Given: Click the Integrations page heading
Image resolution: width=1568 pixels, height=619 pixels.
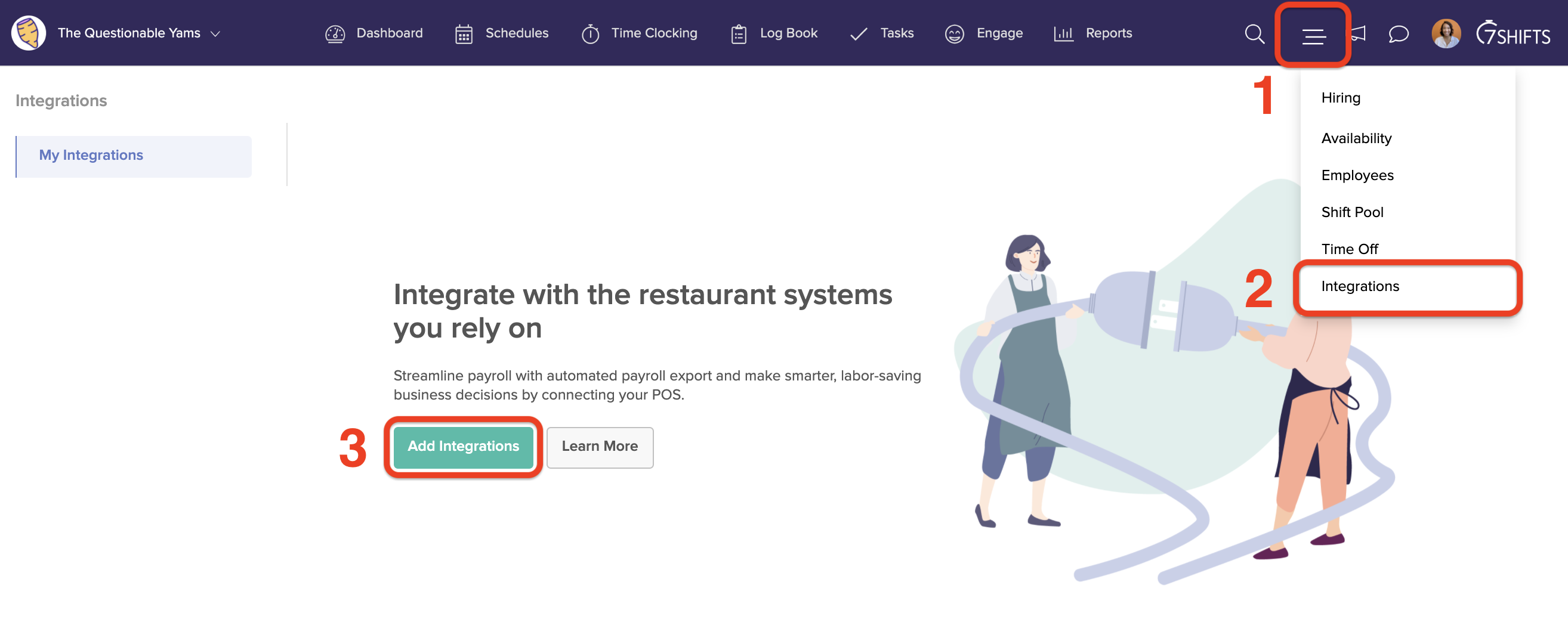Looking at the screenshot, I should pyautogui.click(x=61, y=101).
